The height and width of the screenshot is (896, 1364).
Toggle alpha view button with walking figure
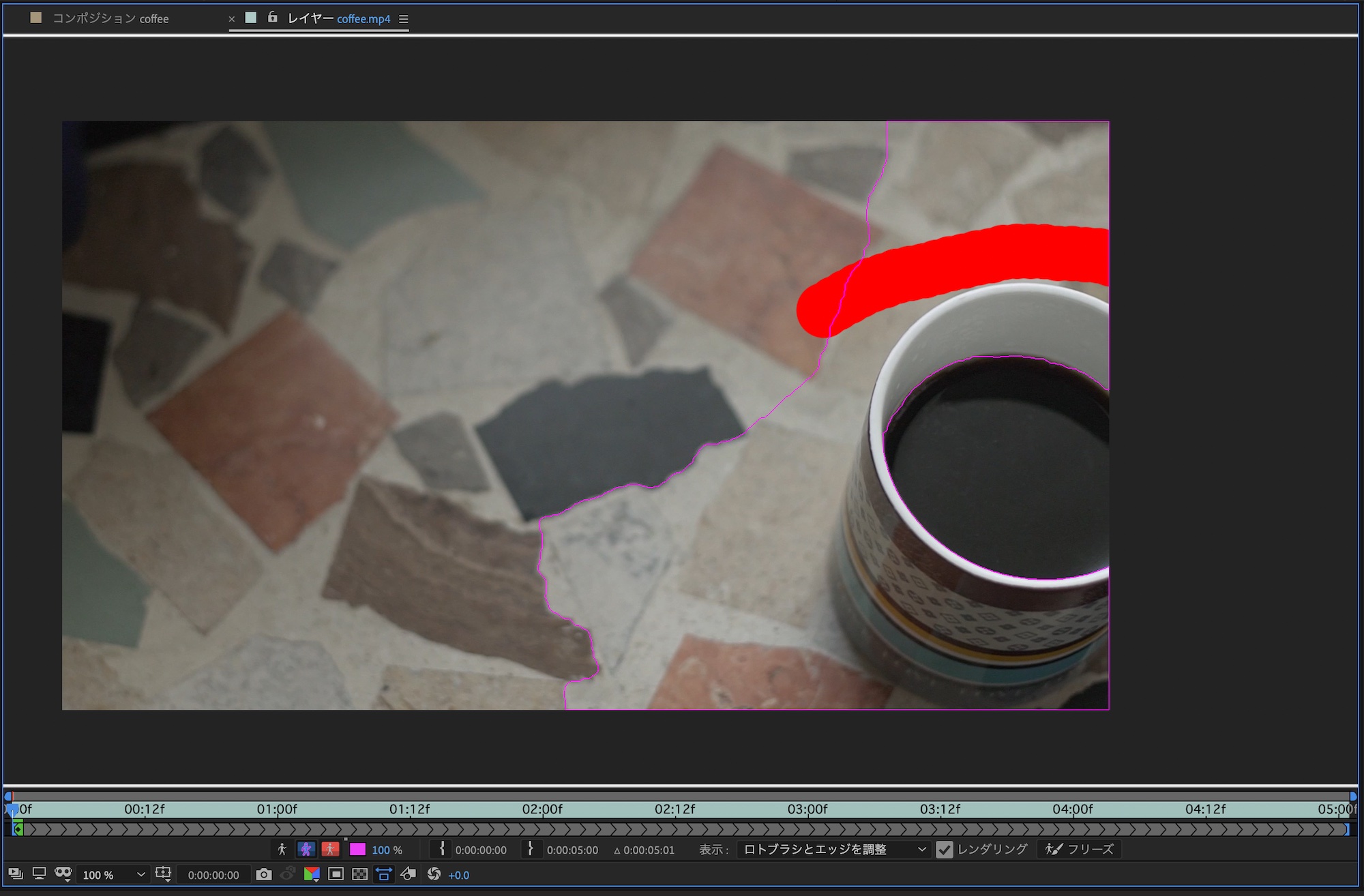(x=282, y=850)
